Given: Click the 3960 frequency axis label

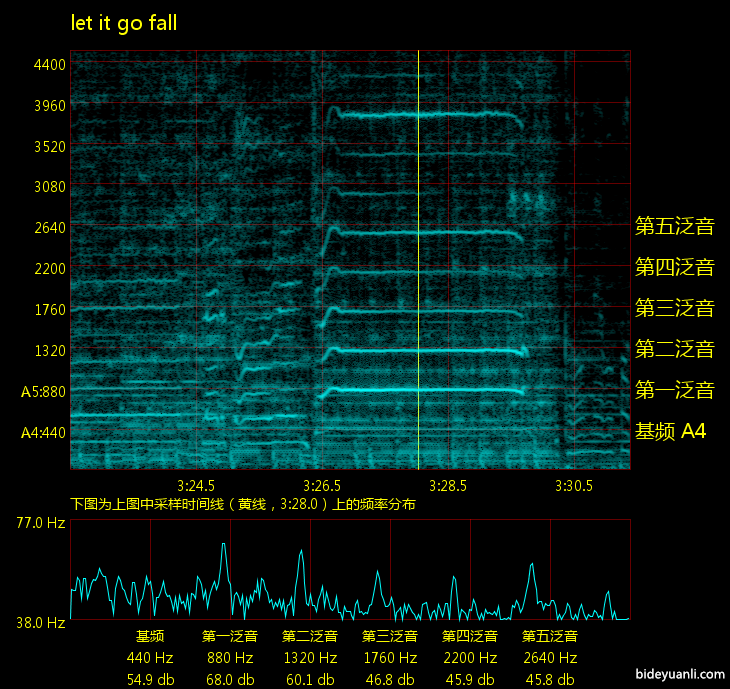Looking at the screenshot, I should pyautogui.click(x=49, y=106).
